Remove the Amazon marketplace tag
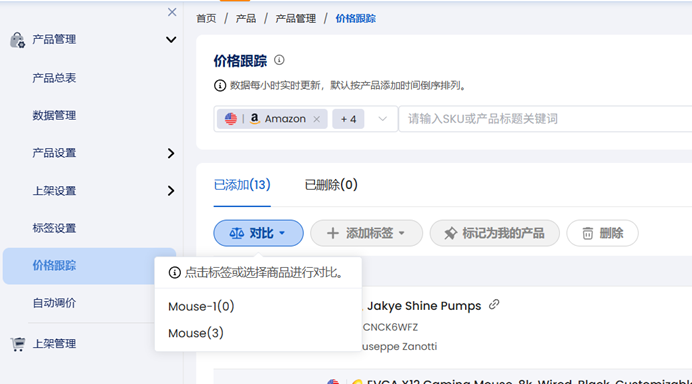692x384 pixels. tap(316, 119)
